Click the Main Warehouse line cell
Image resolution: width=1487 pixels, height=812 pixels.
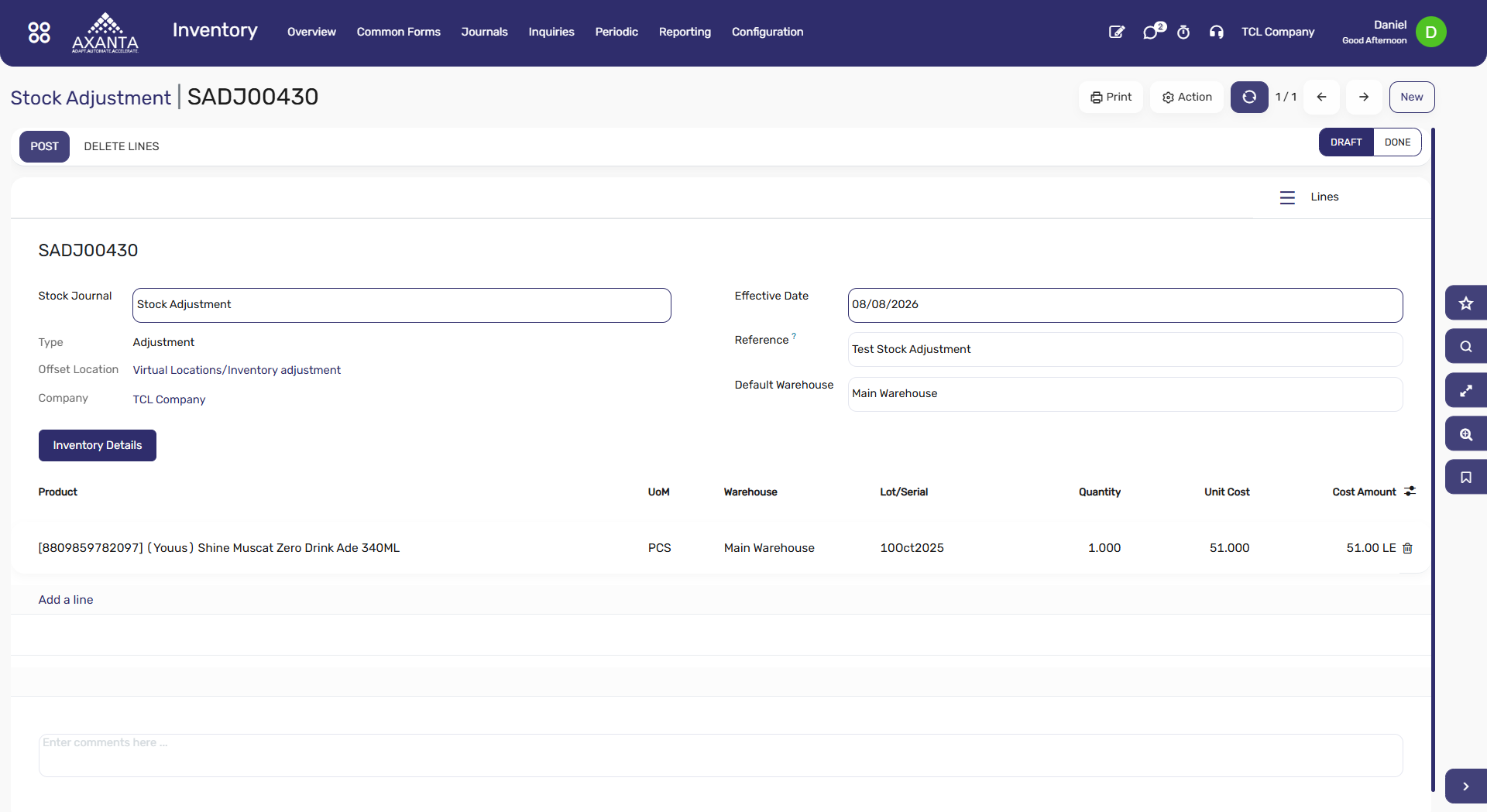[769, 548]
